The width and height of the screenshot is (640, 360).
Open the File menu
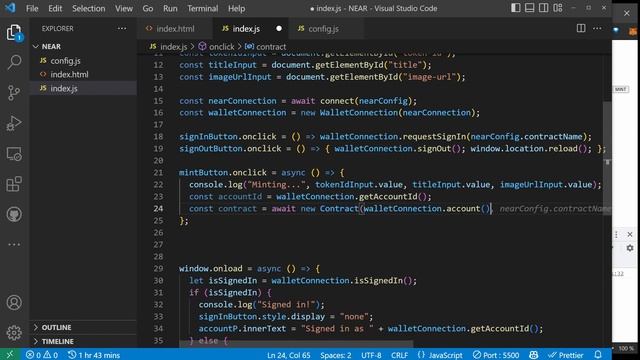pos(32,8)
